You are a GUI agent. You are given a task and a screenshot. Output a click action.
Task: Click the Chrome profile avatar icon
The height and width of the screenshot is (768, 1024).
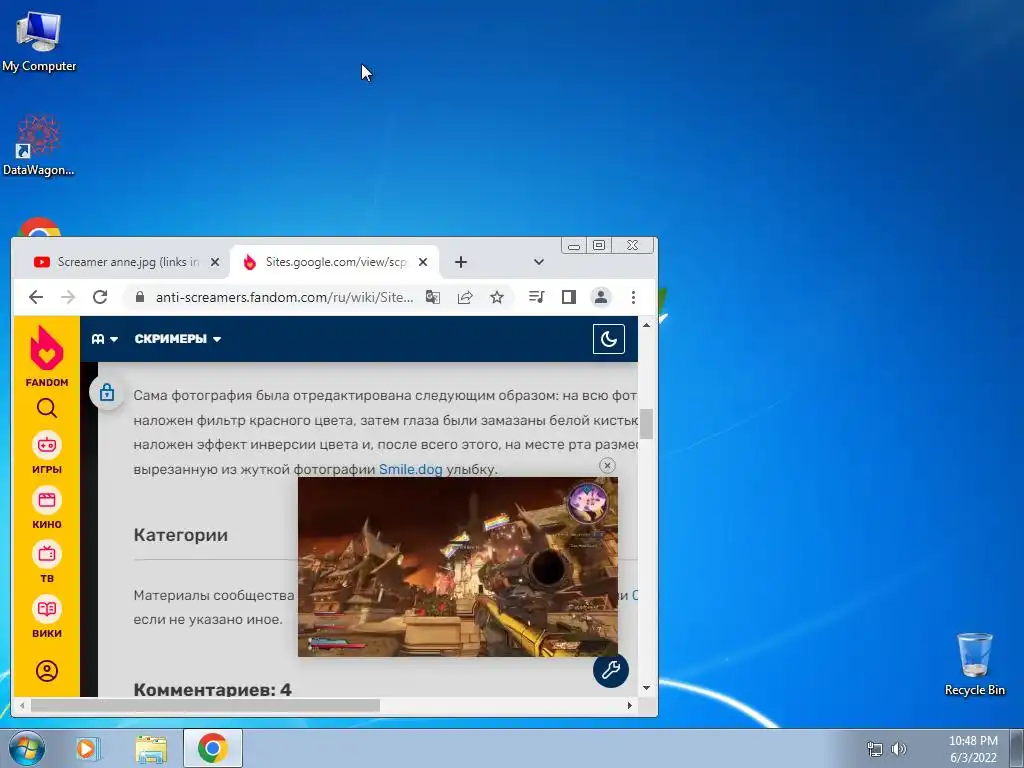click(x=601, y=297)
